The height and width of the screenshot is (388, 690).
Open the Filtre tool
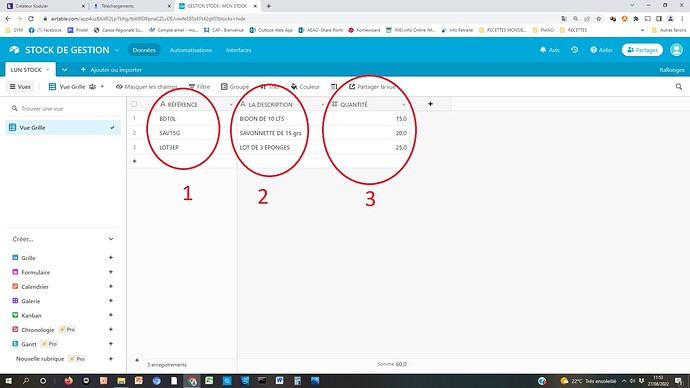point(199,87)
